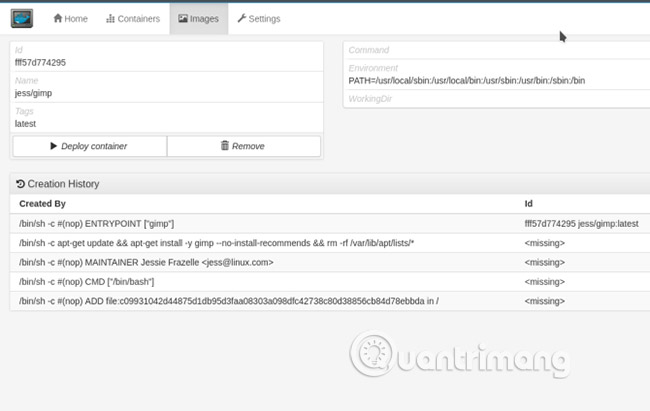
Task: Select the CMD ["/bin/bash"] history row
Action: point(330,282)
